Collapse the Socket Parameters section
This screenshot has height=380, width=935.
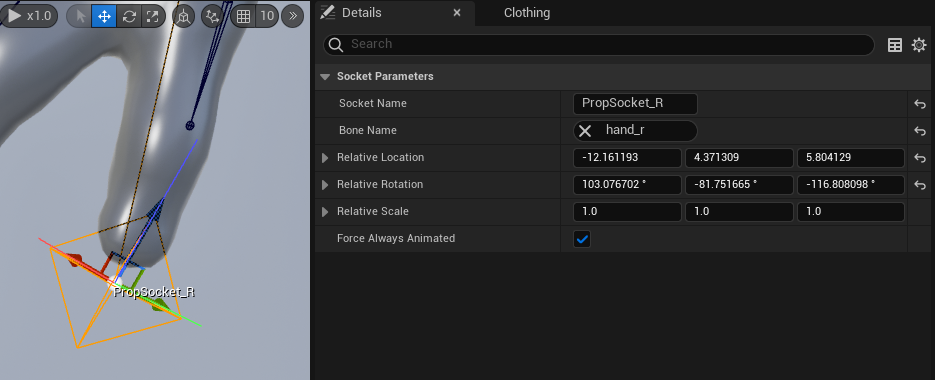[x=325, y=76]
